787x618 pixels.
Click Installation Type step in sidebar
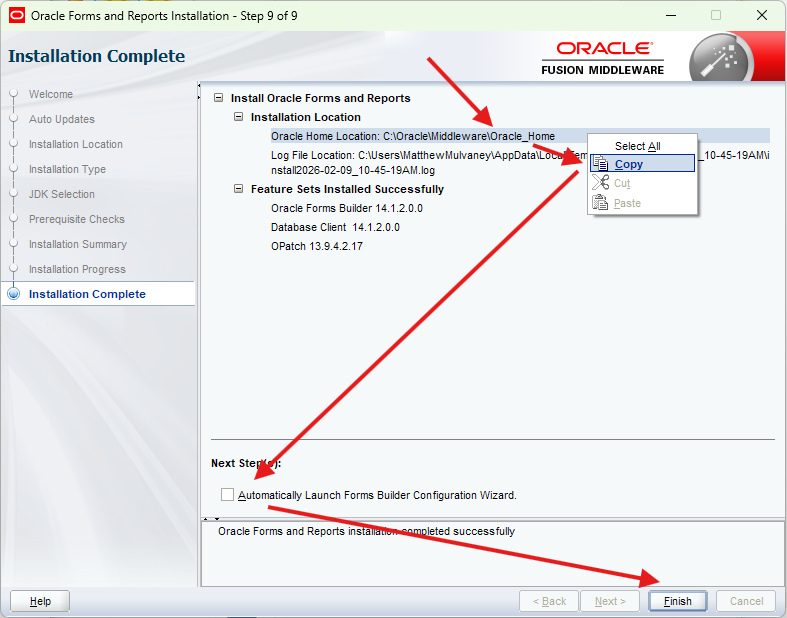(x=67, y=169)
